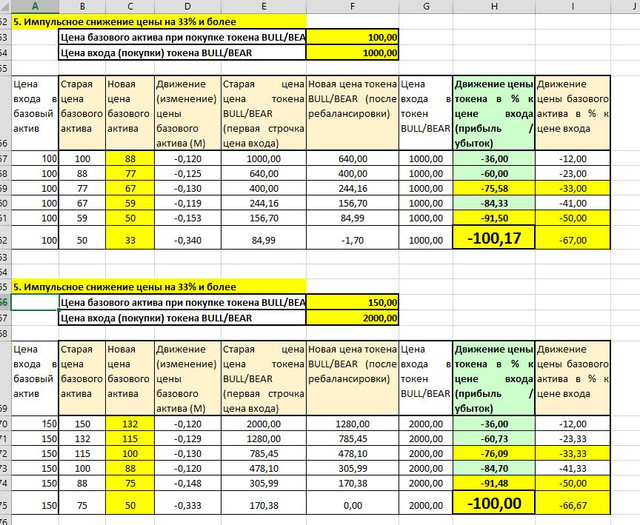Viewport: 640px width, 525px height.
Task: Click the 100 cell in the -0,340 row
Action: (x=35, y=238)
